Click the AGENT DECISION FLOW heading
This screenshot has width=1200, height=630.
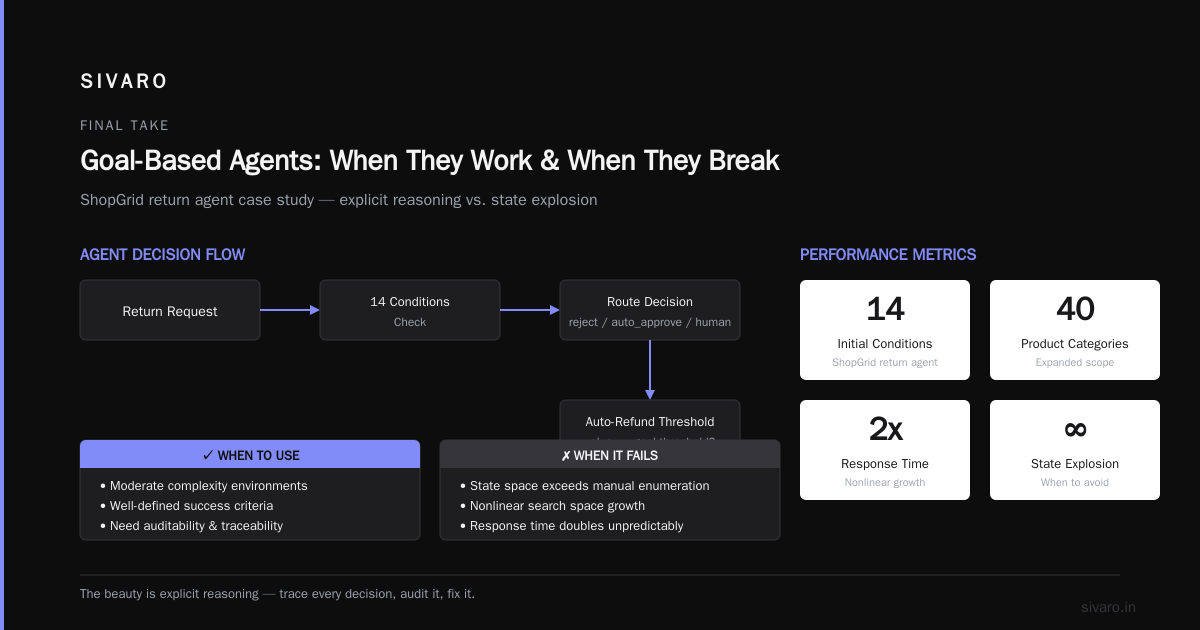pos(162,255)
